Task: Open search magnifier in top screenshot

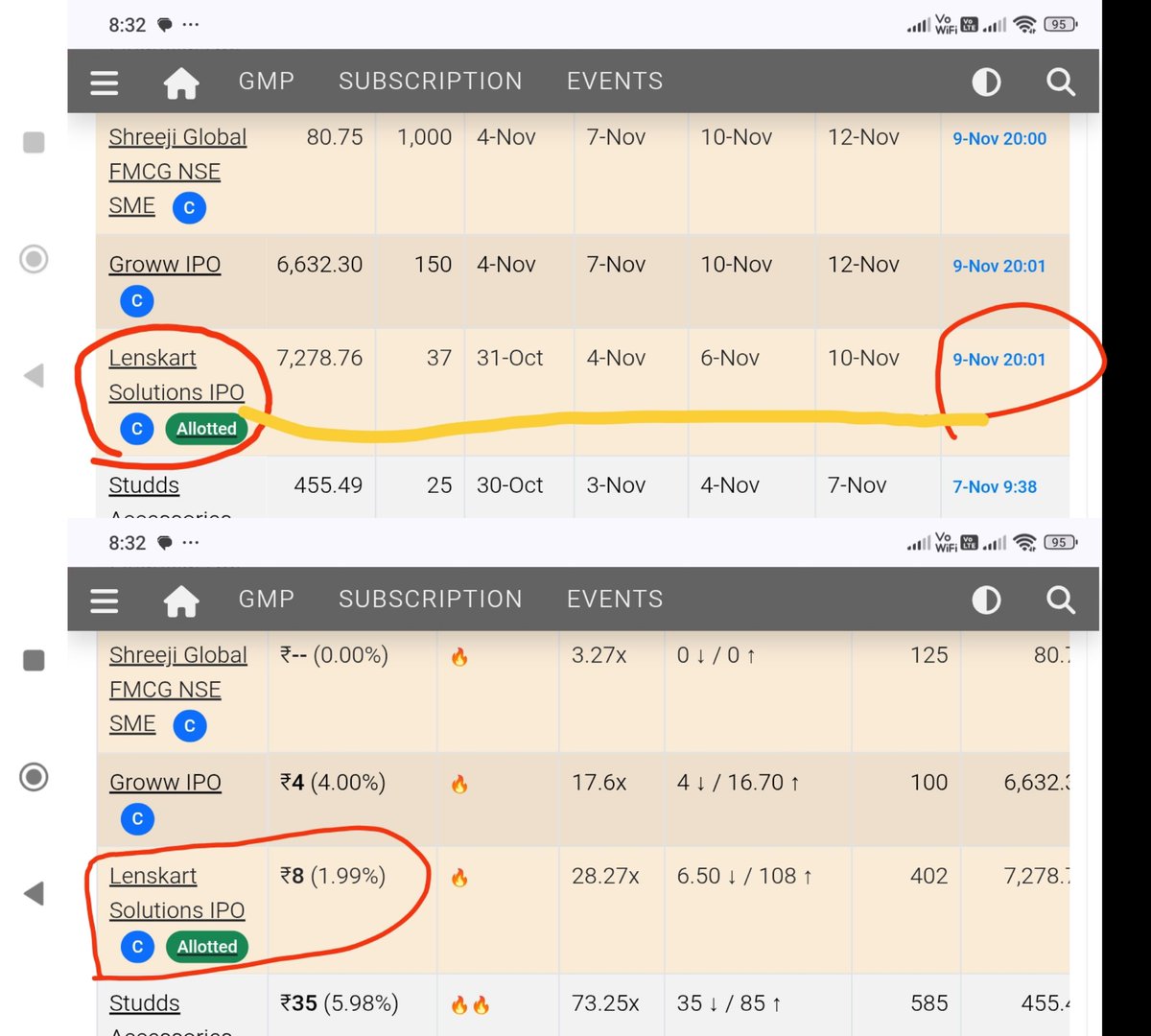Action: pyautogui.click(x=1060, y=82)
